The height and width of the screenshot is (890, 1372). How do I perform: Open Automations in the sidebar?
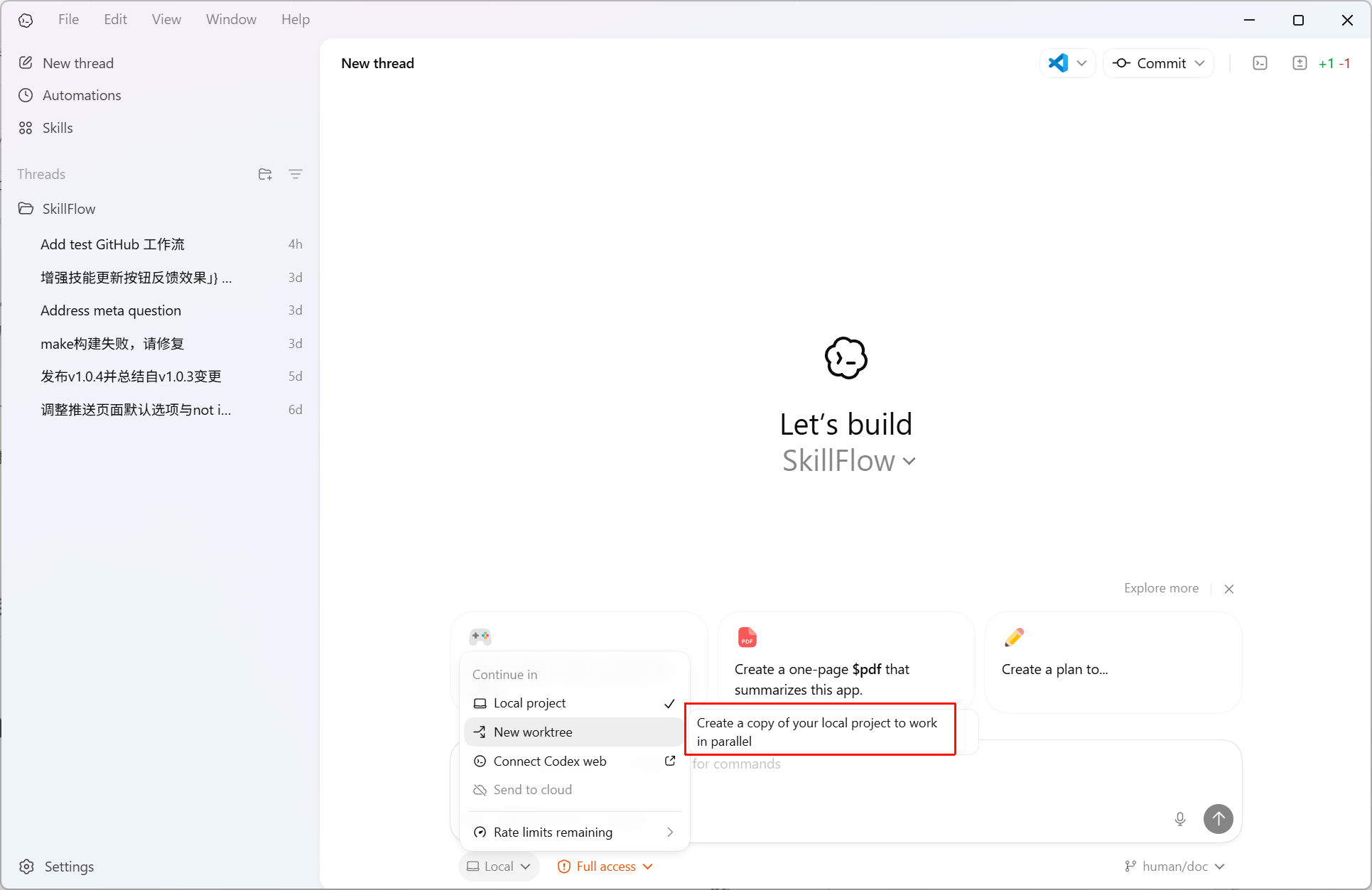(x=82, y=95)
